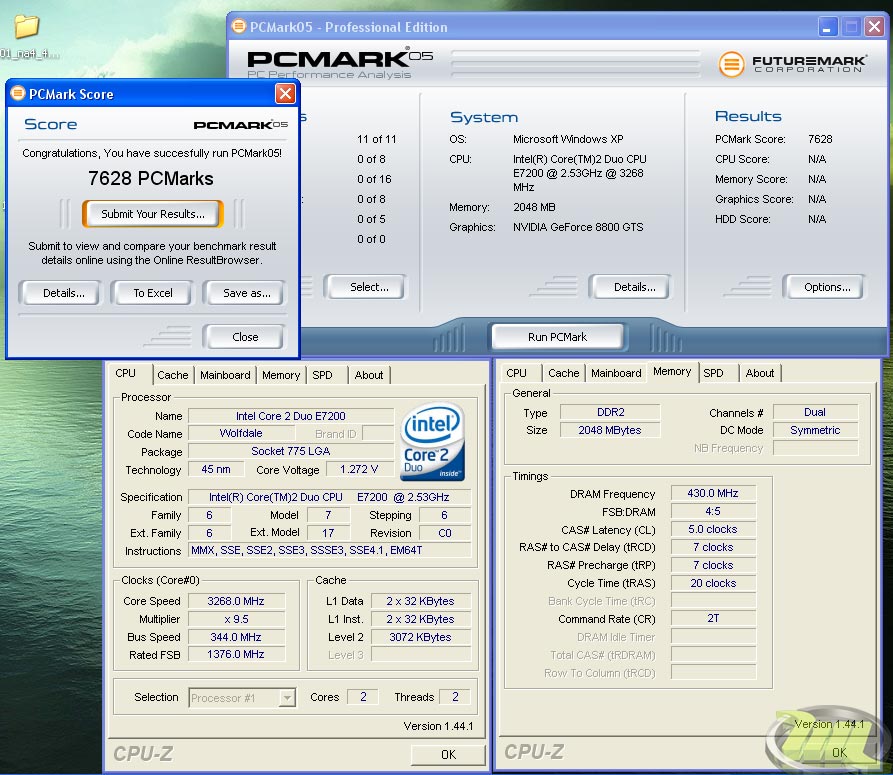Click the 7628 PCMarks score text
Screen dimensions: 893x775
tap(151, 179)
